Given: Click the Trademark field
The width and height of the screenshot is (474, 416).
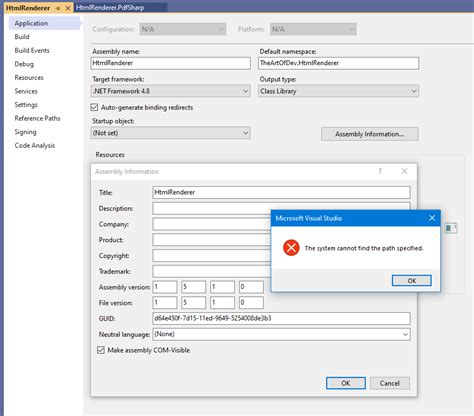Looking at the screenshot, I should click(212, 271).
